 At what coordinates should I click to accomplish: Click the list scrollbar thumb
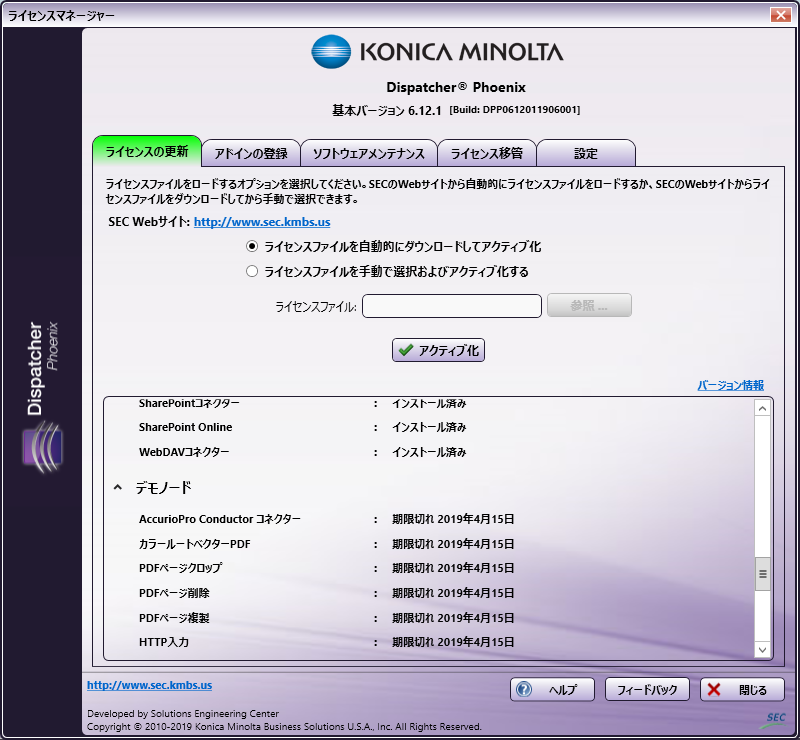pyautogui.click(x=762, y=574)
